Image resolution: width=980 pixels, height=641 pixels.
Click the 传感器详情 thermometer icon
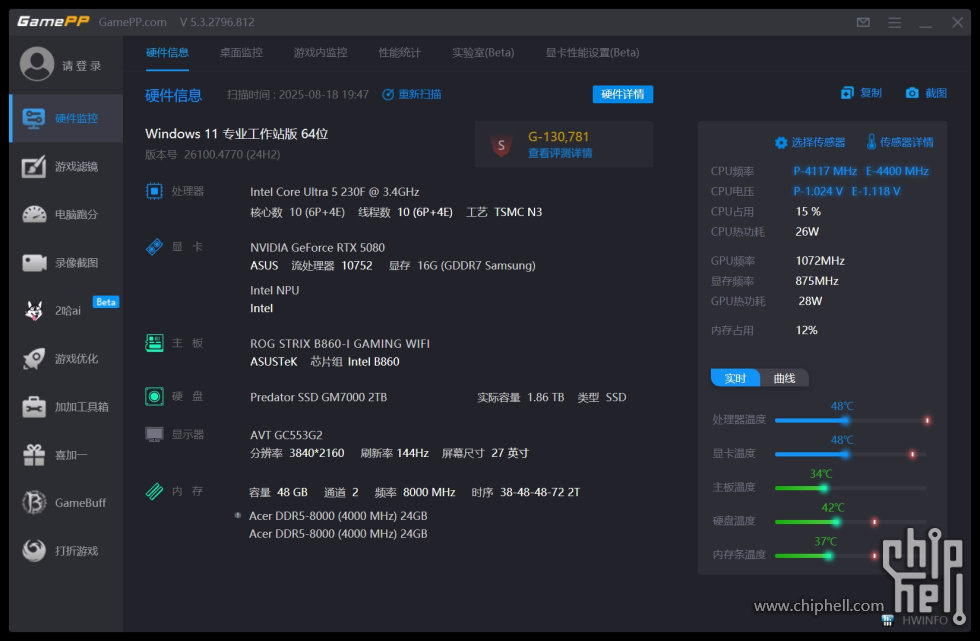point(871,142)
